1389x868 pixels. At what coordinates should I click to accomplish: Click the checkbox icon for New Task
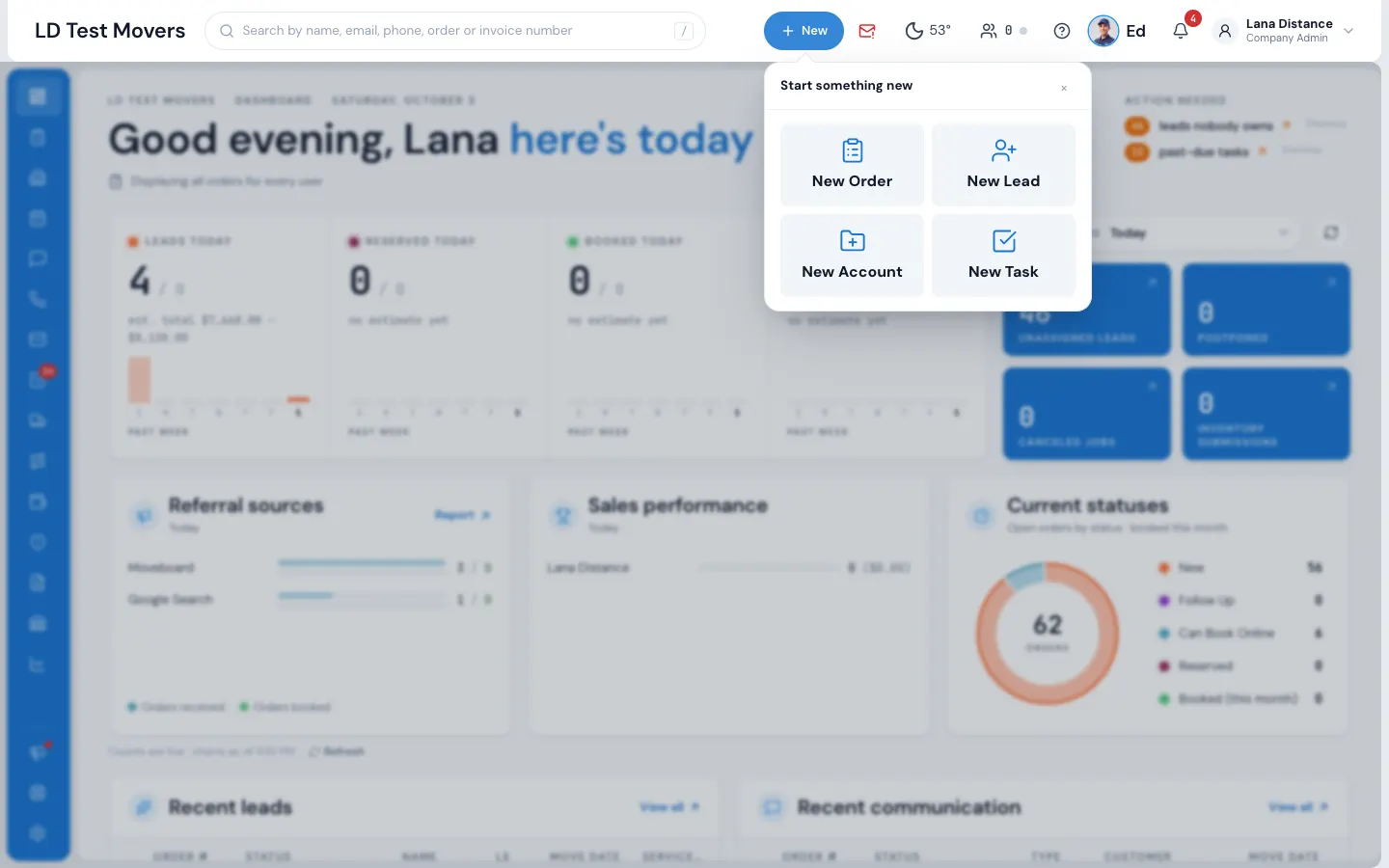point(1003,241)
